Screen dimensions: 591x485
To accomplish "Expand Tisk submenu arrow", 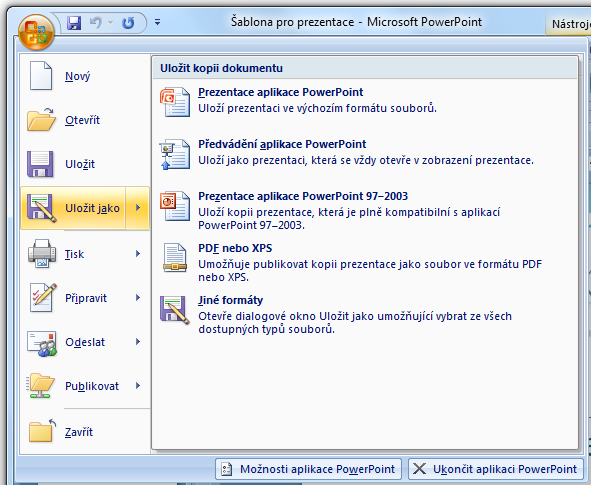I will coord(138,254).
